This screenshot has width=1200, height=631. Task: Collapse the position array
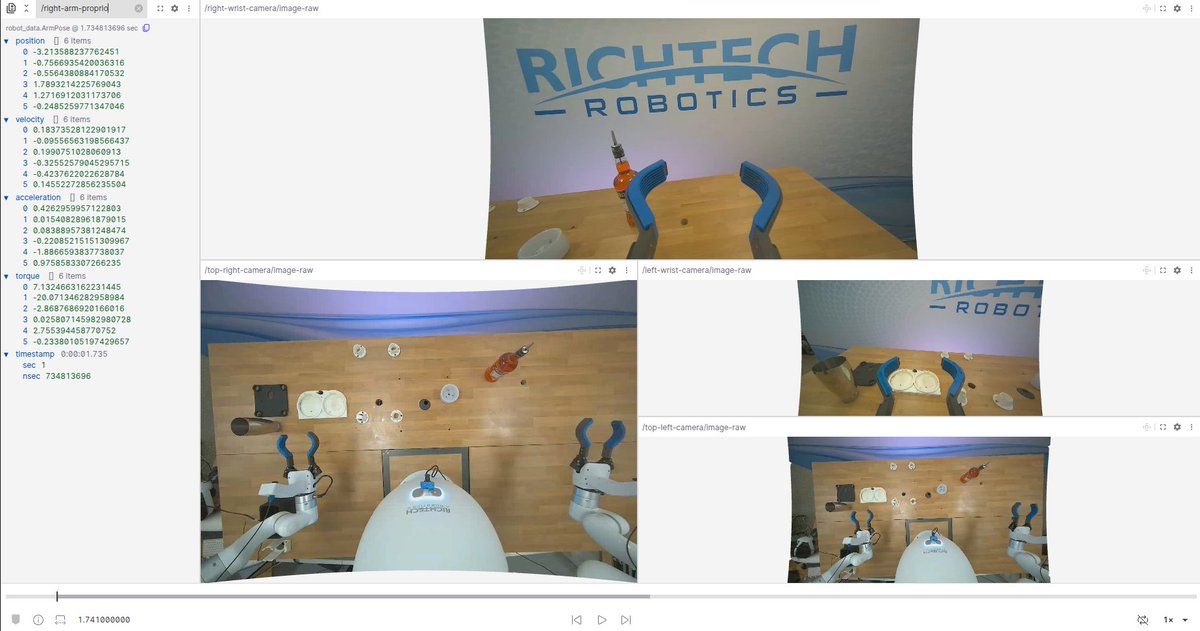[x=6, y=41]
